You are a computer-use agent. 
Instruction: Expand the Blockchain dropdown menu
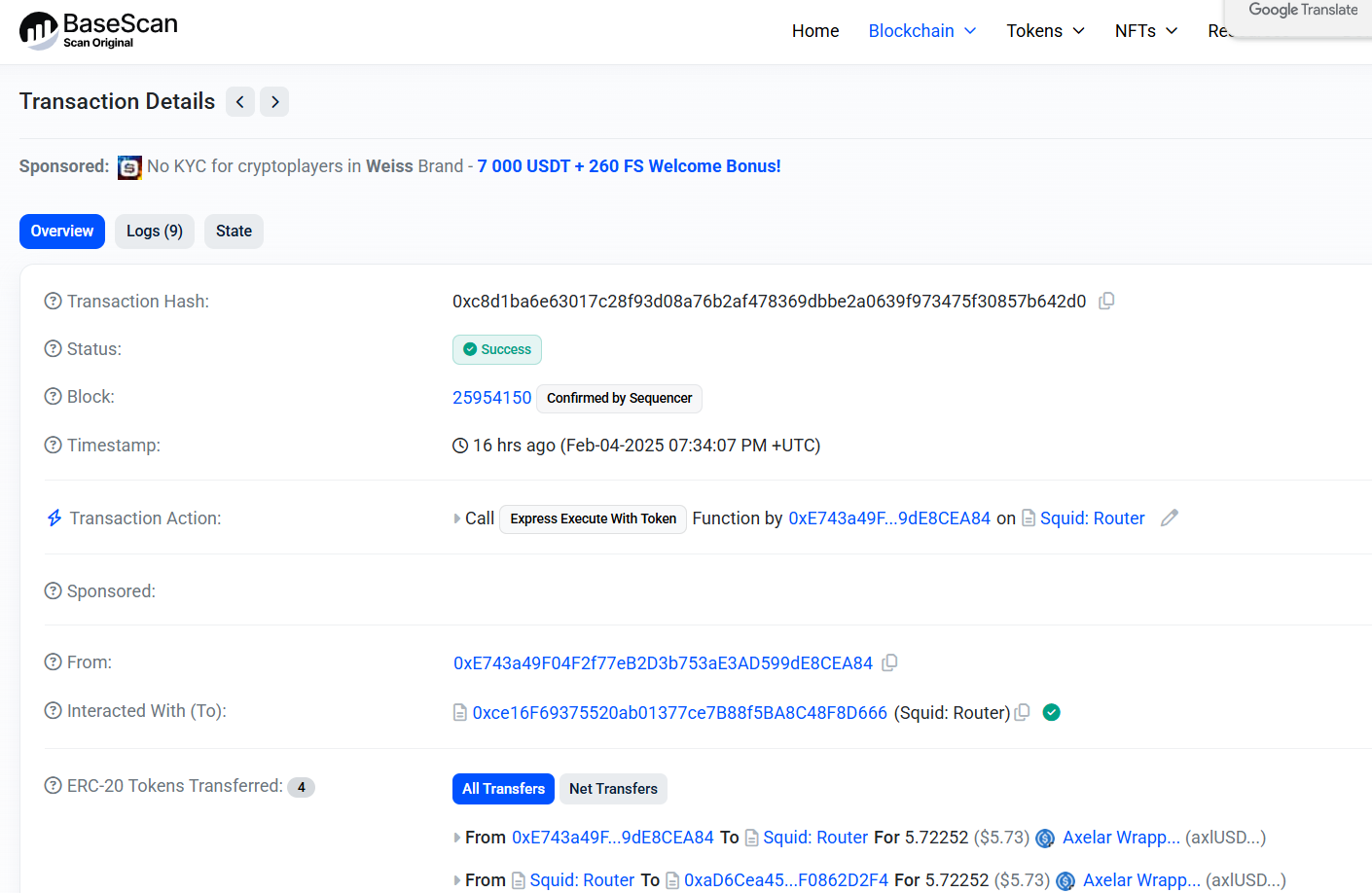[x=921, y=31]
